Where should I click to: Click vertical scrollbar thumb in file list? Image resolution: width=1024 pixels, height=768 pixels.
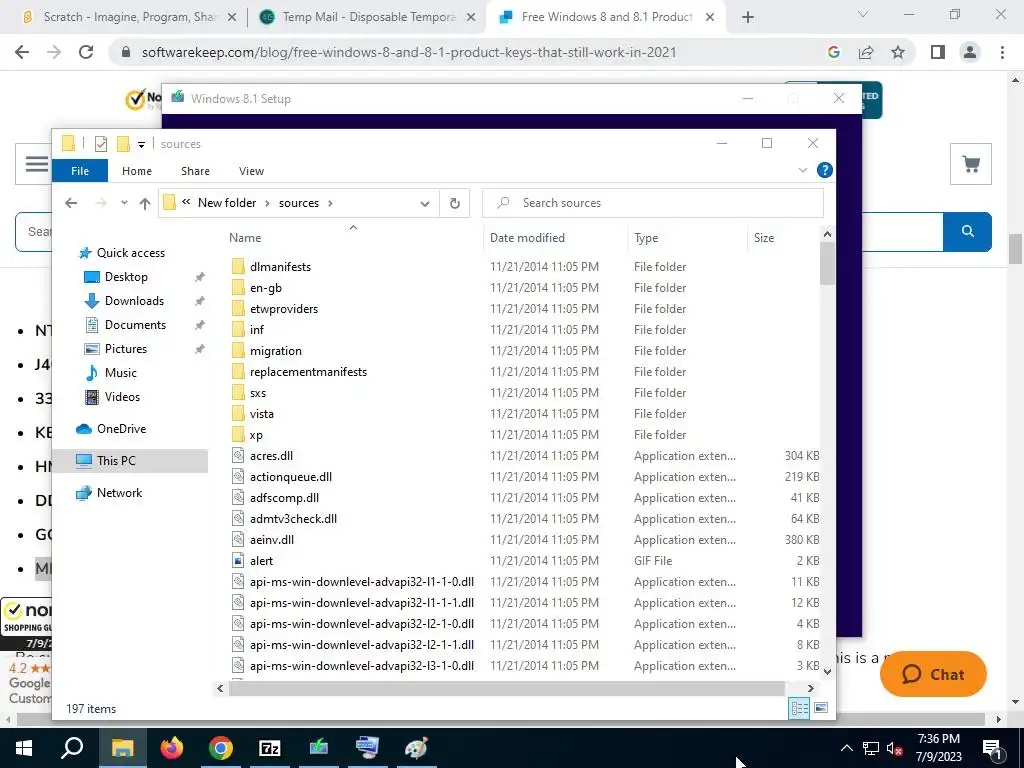click(x=827, y=263)
